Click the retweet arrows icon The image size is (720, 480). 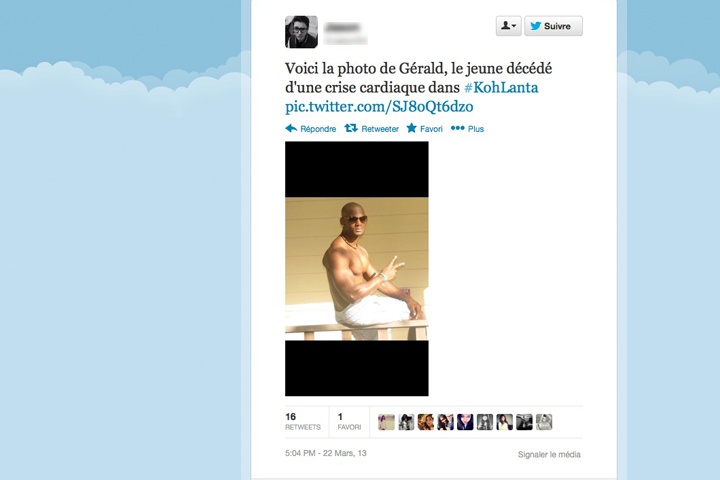351,128
